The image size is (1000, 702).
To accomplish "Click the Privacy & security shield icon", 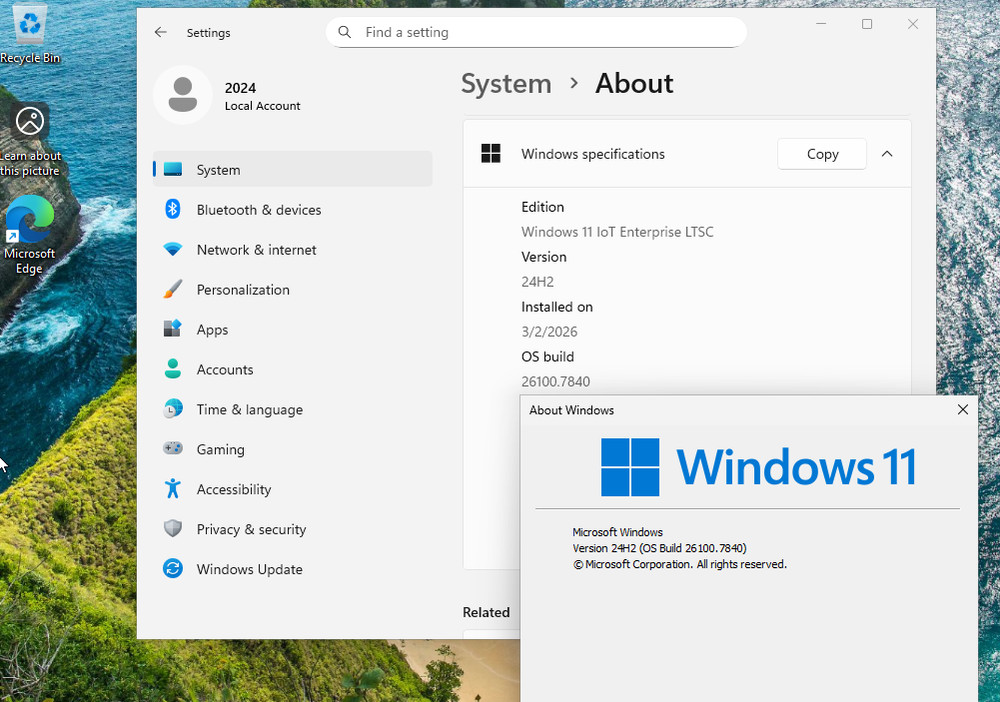I will [x=174, y=530].
